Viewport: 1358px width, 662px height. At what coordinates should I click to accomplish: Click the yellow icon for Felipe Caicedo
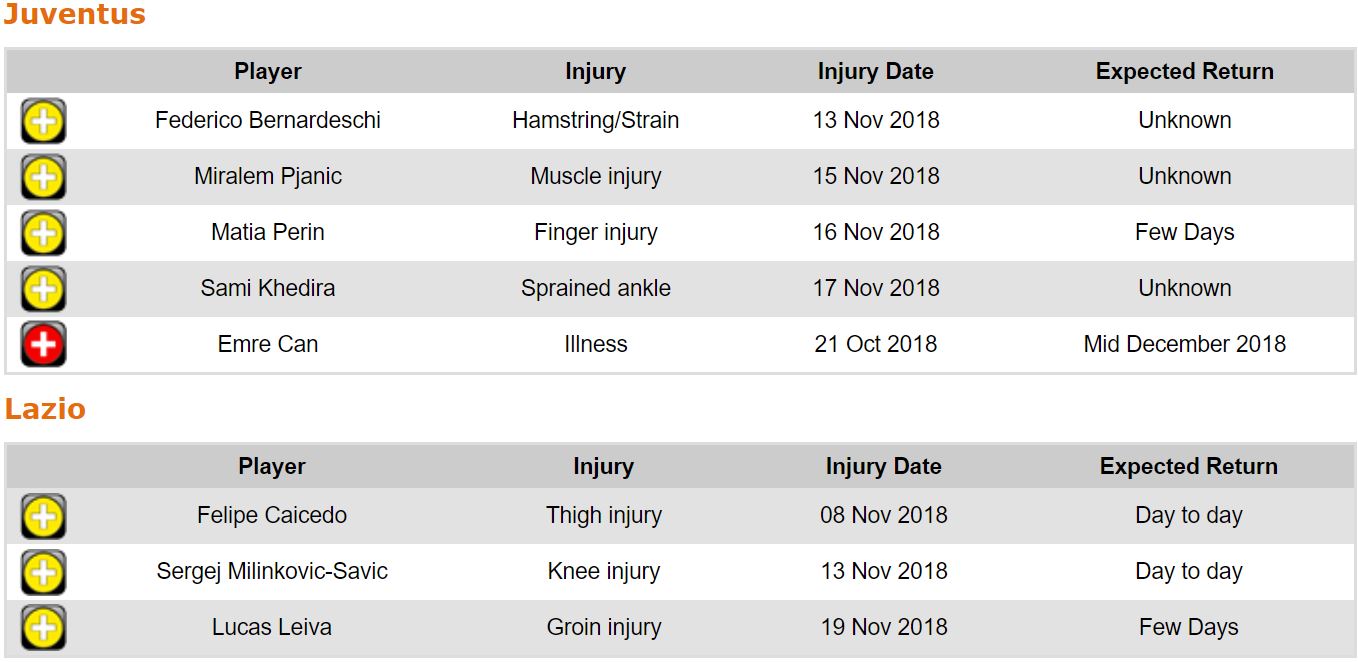tap(43, 517)
